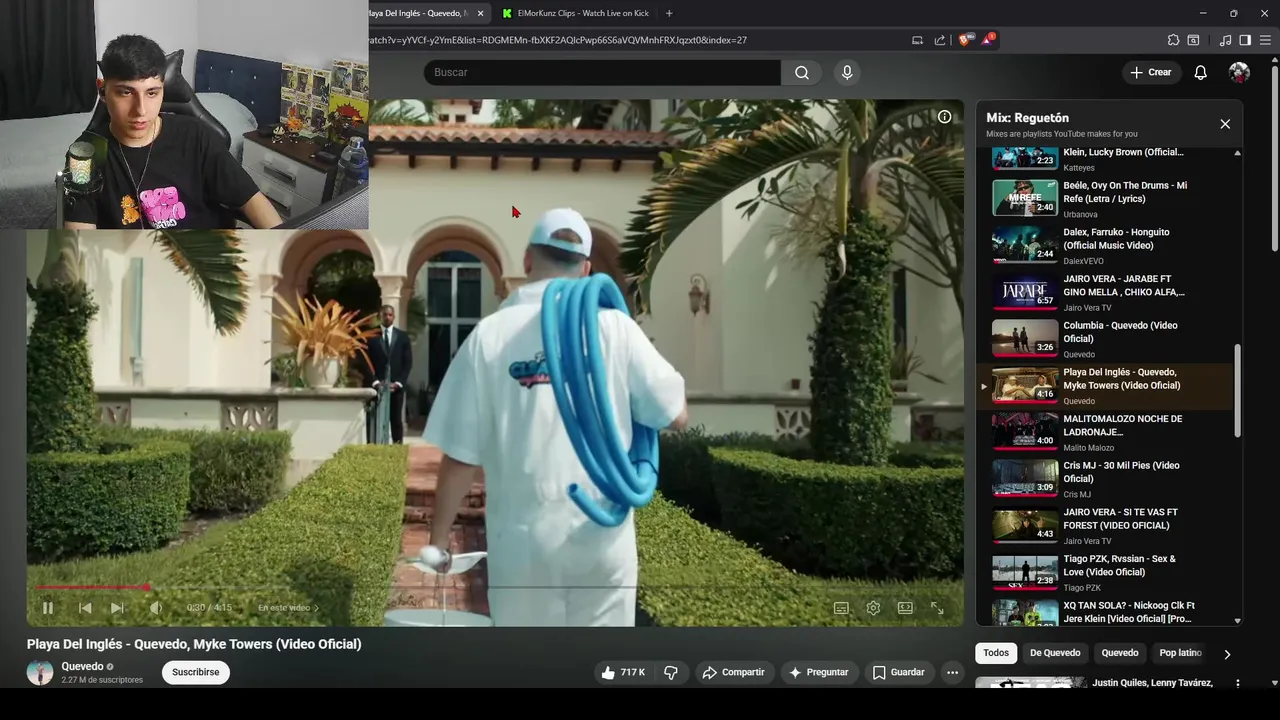1280x720 pixels.
Task: Click the search magnifier button
Action: click(x=802, y=72)
